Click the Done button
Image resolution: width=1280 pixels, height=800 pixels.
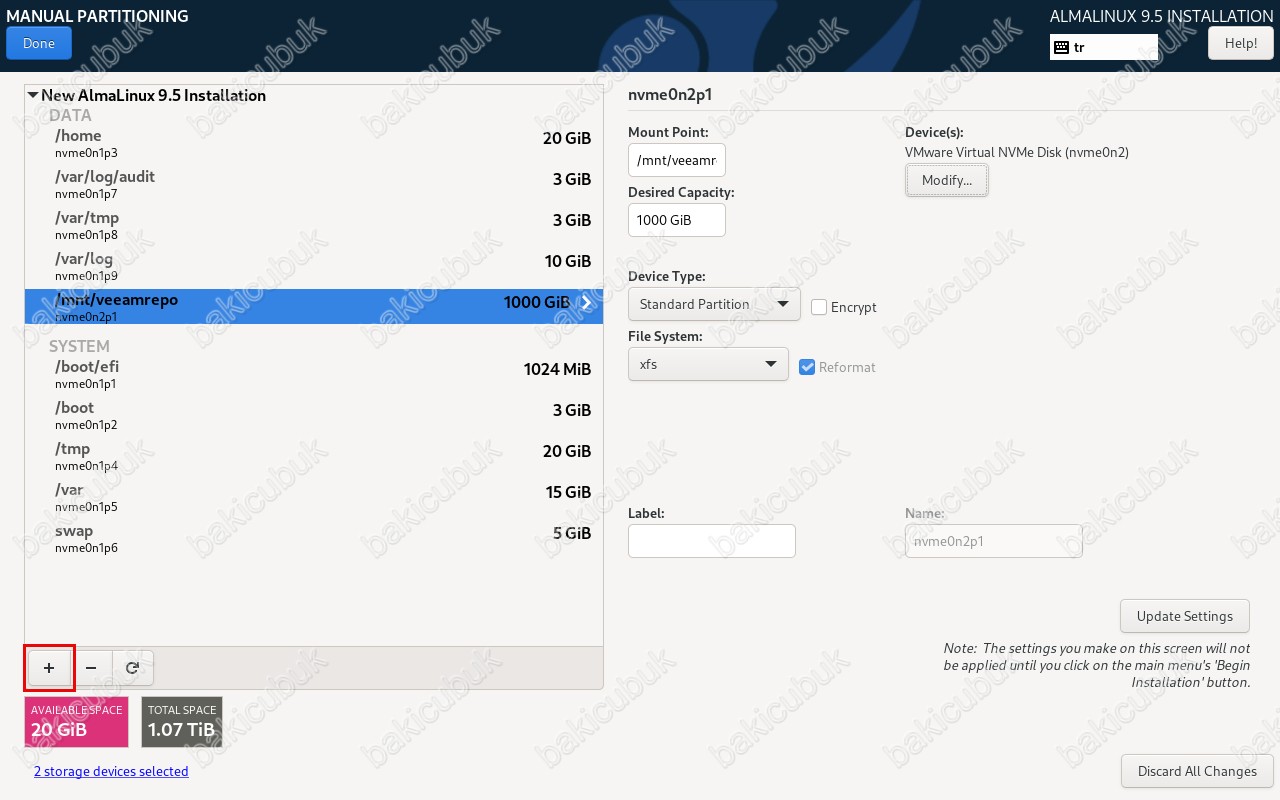point(39,43)
